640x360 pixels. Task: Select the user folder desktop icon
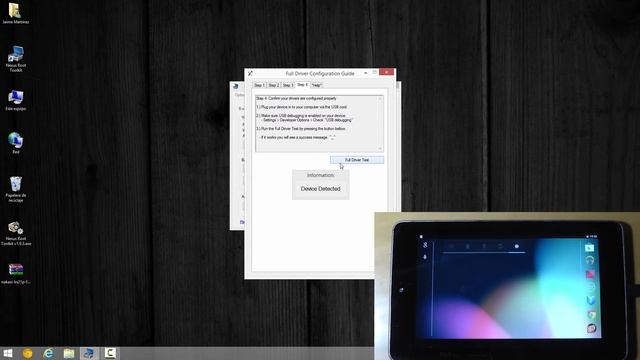(16, 13)
